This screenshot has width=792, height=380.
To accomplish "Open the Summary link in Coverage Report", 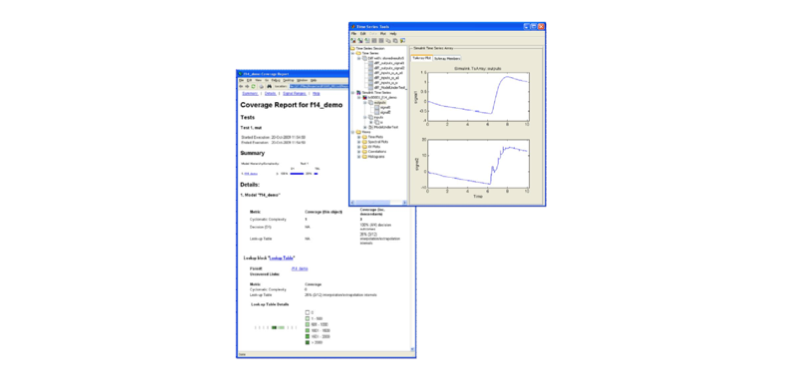I will click(250, 93).
